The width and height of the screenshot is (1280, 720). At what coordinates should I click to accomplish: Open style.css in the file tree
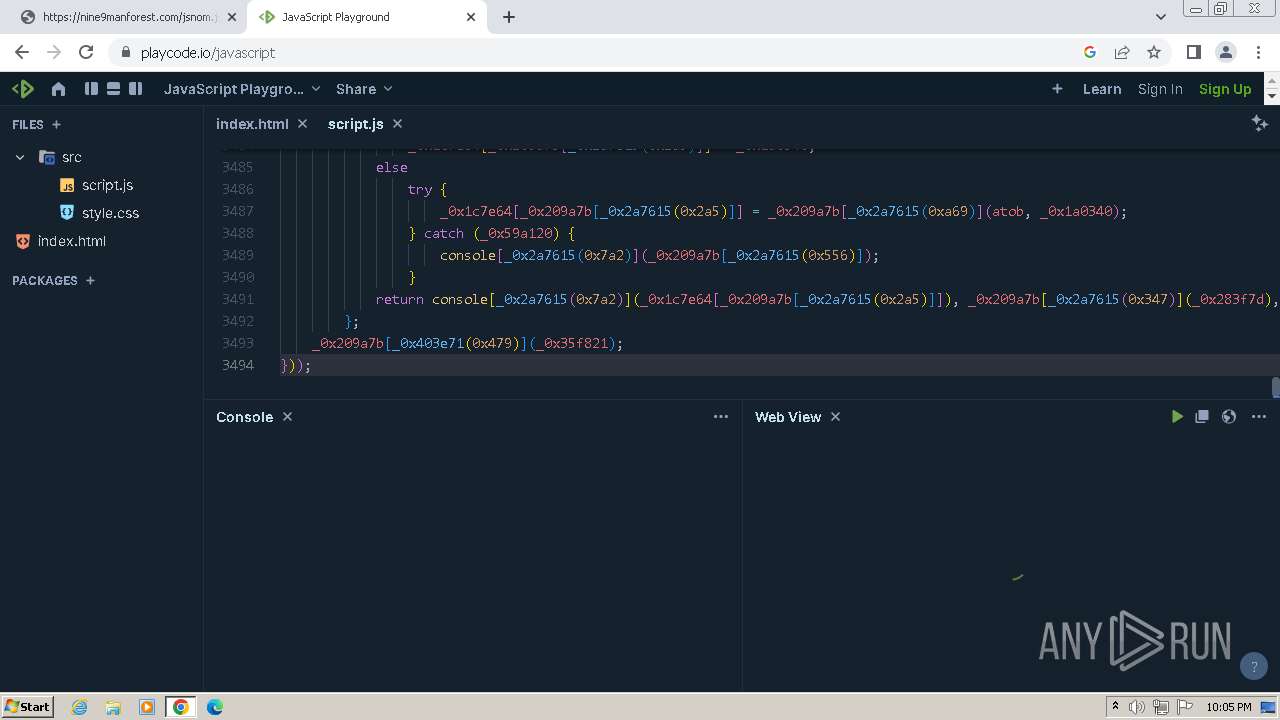110,213
